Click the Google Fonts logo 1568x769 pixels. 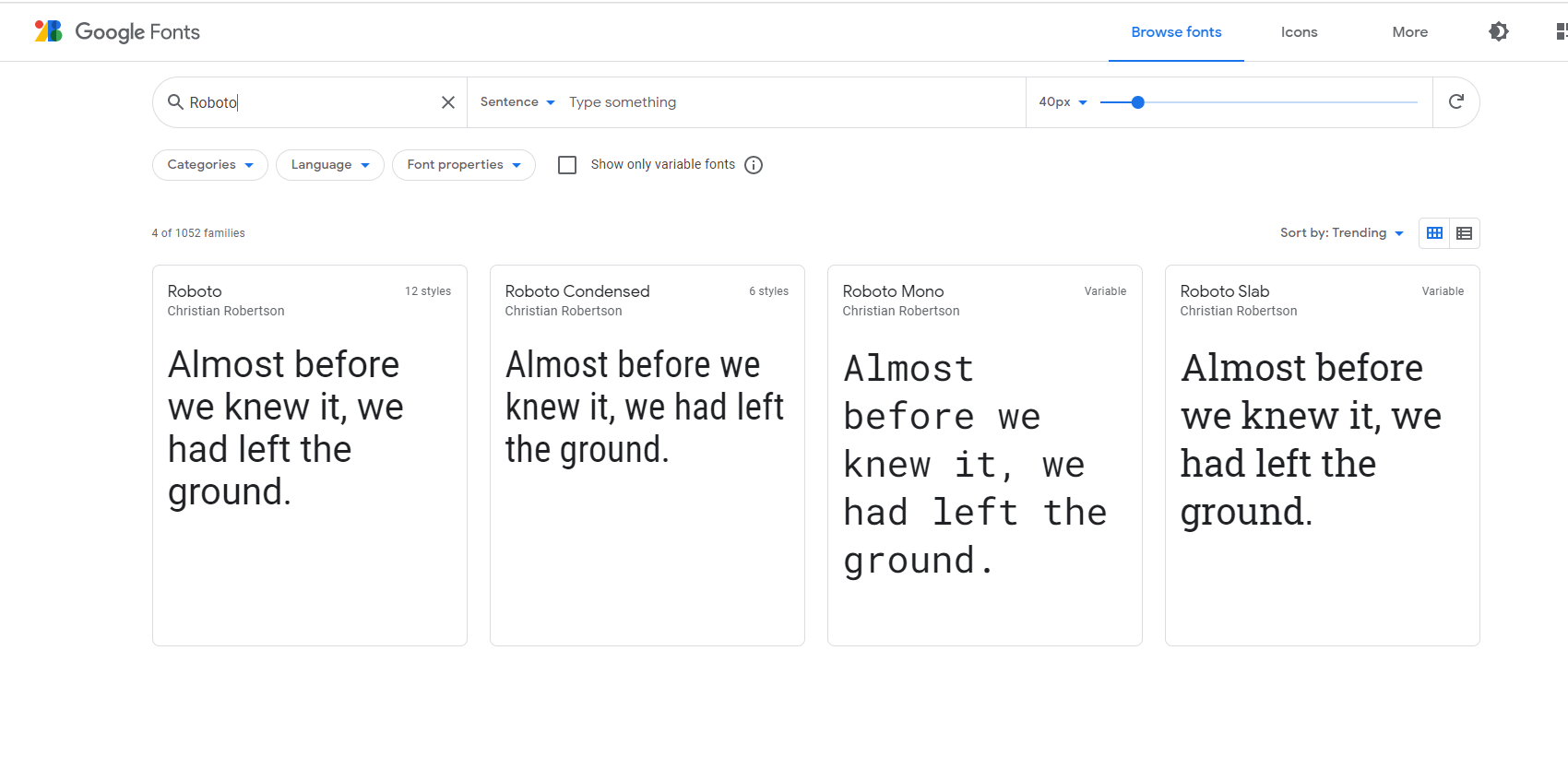(117, 31)
